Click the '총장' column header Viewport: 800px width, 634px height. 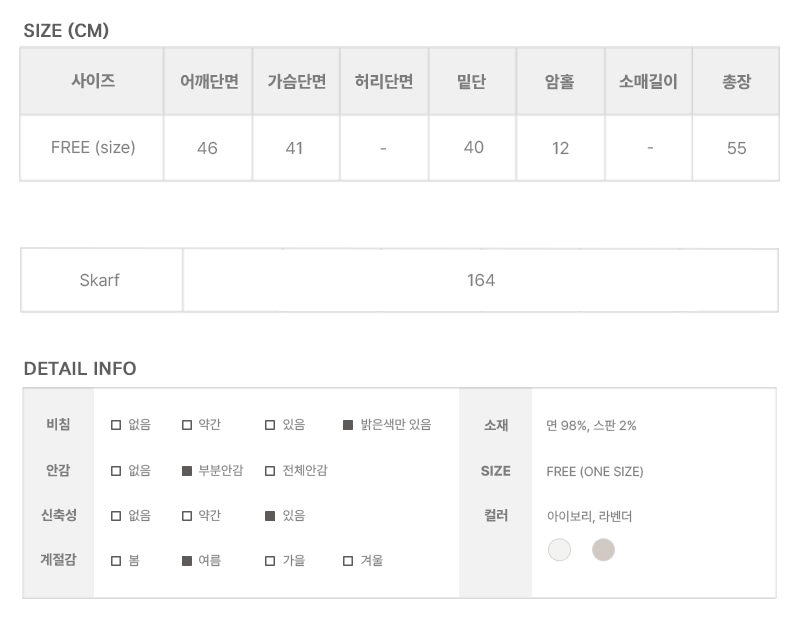[x=736, y=82]
